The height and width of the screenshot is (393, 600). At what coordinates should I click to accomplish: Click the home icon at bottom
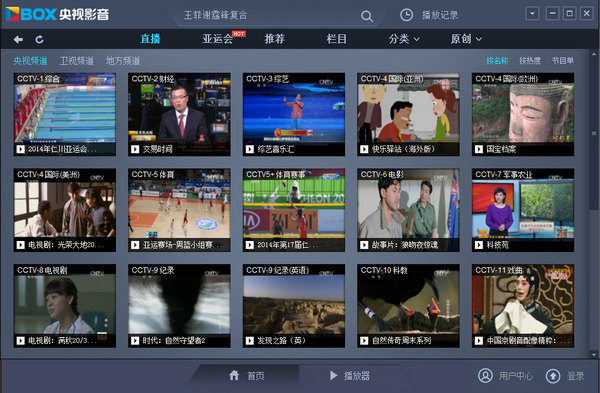click(234, 375)
